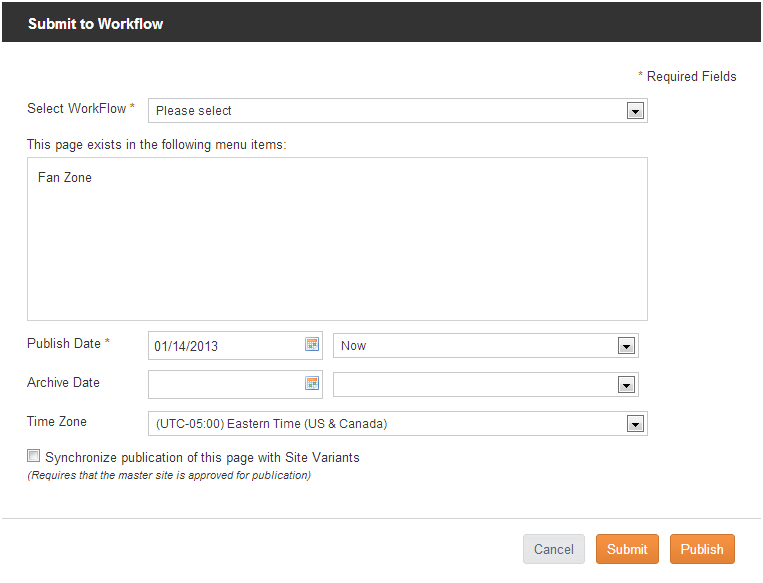Click the Time Zone dropdown arrow button

(x=635, y=424)
